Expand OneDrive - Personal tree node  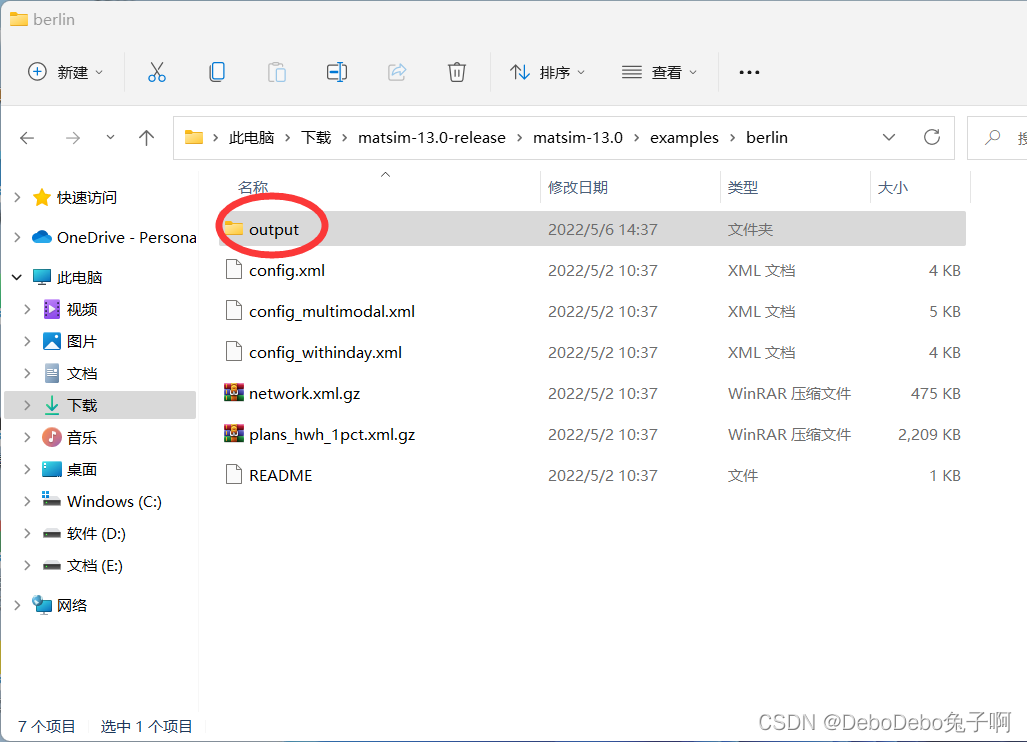point(18,237)
